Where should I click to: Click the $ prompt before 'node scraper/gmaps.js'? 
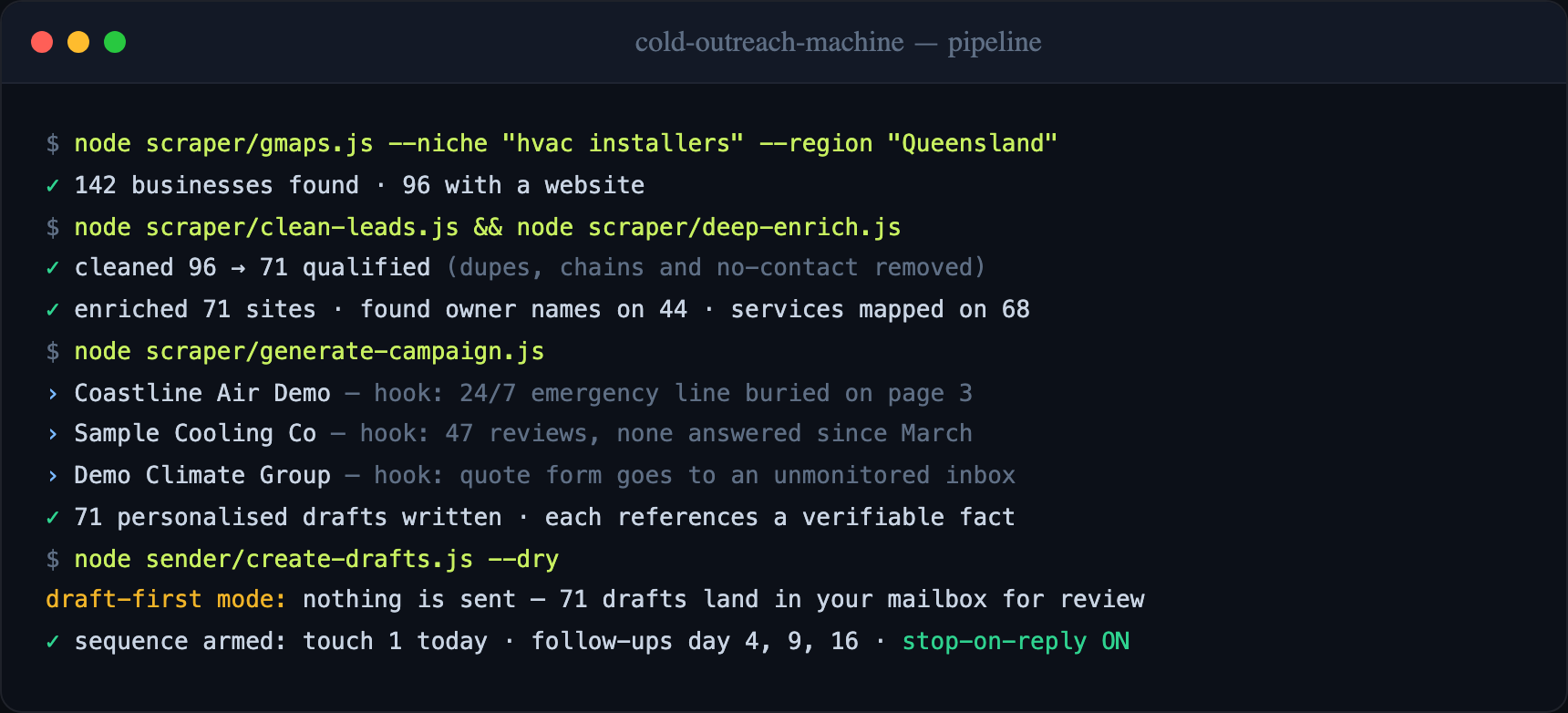tap(53, 143)
